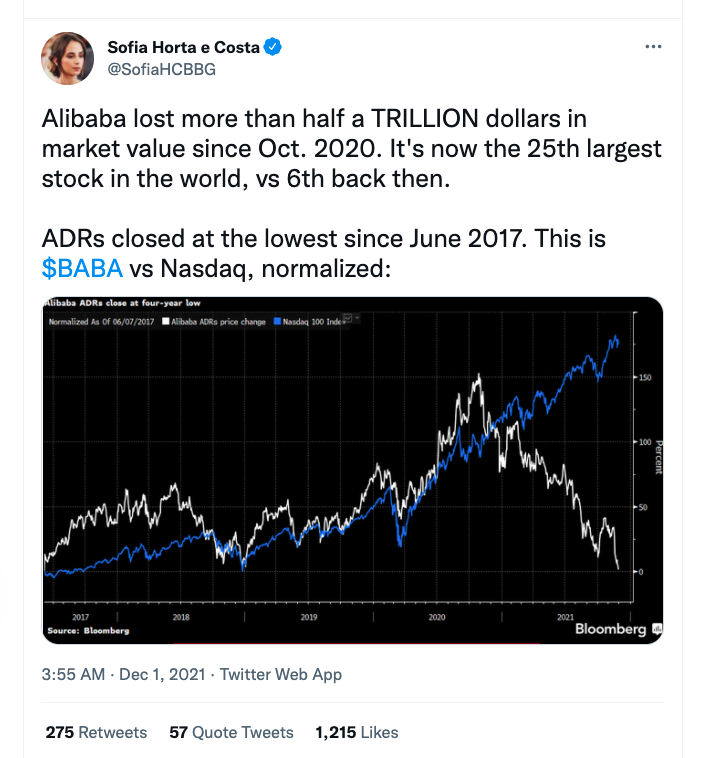703x758 pixels.
Task: Click the 2020 marker on the chart axis
Action: [436, 618]
